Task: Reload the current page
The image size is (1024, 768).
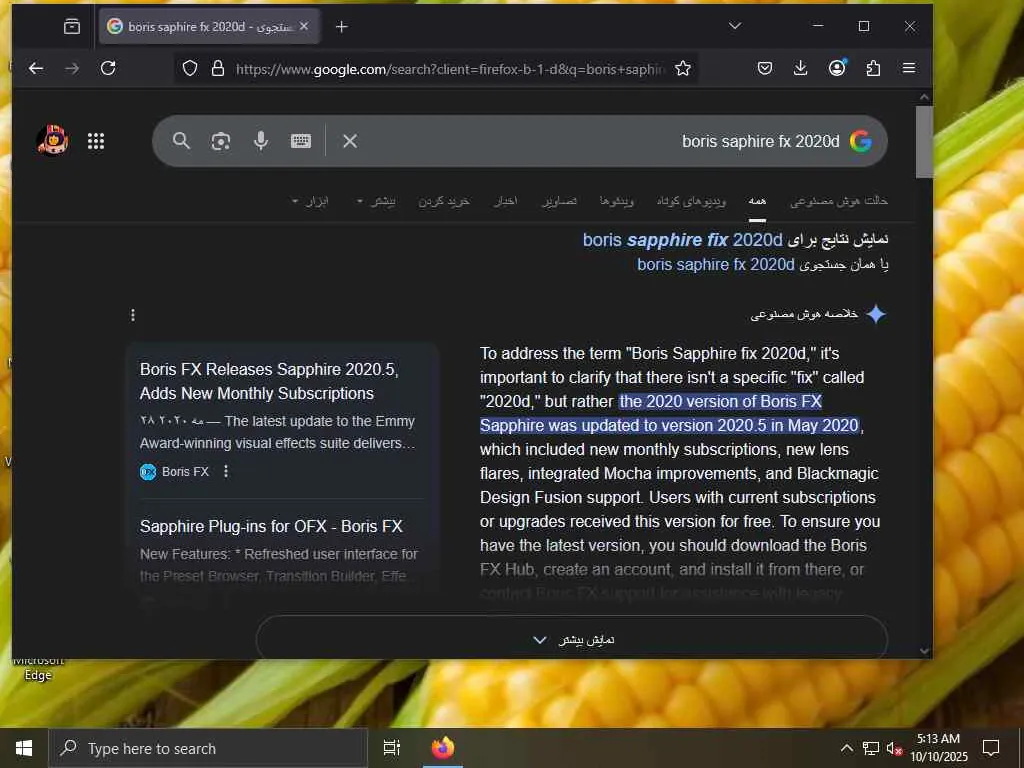Action: [108, 69]
